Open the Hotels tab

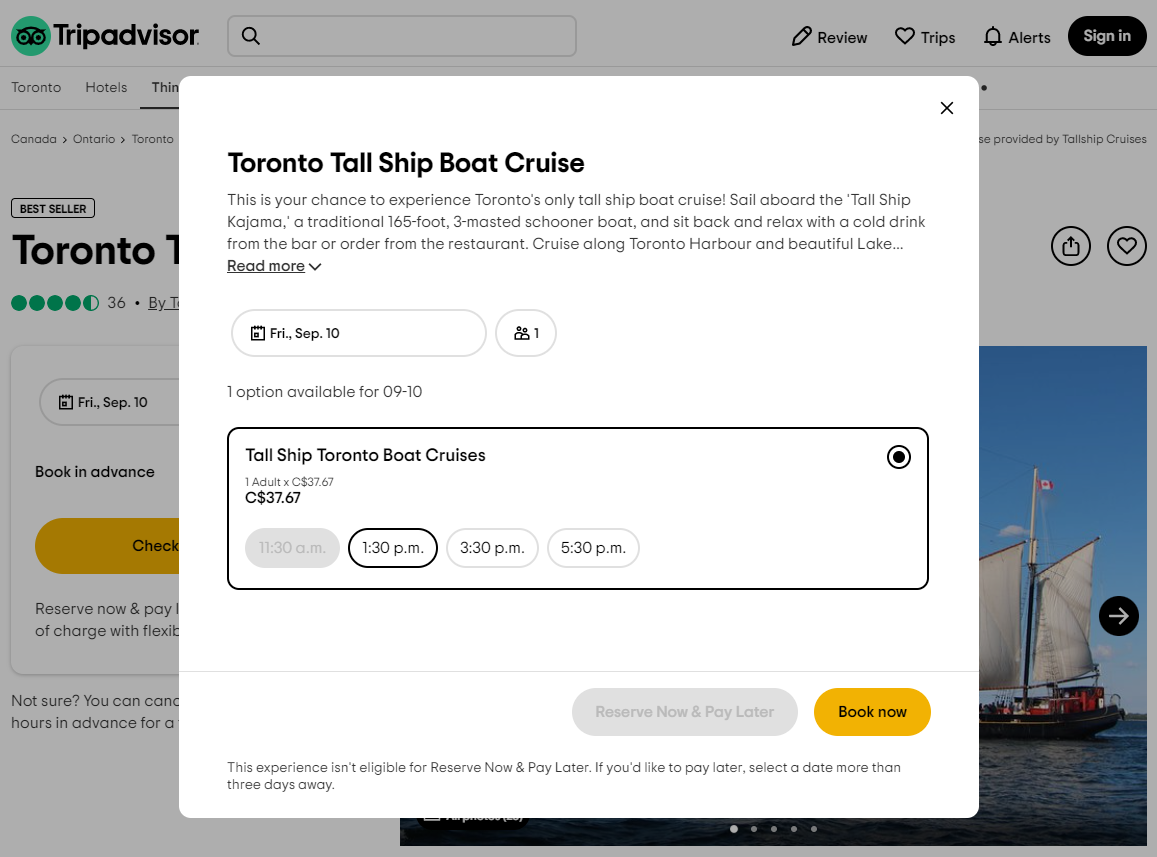click(106, 87)
